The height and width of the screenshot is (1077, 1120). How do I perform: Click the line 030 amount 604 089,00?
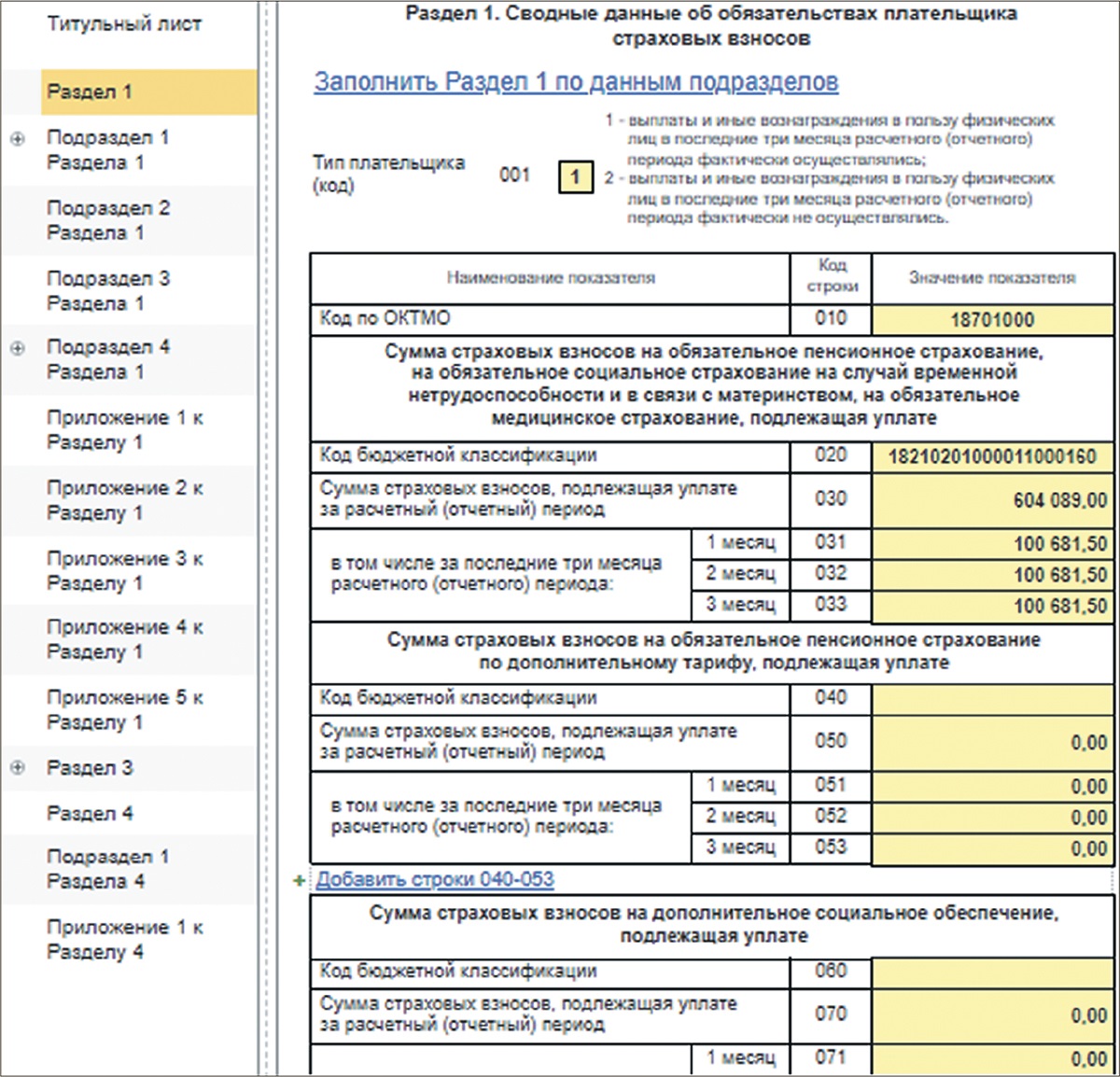(x=992, y=500)
